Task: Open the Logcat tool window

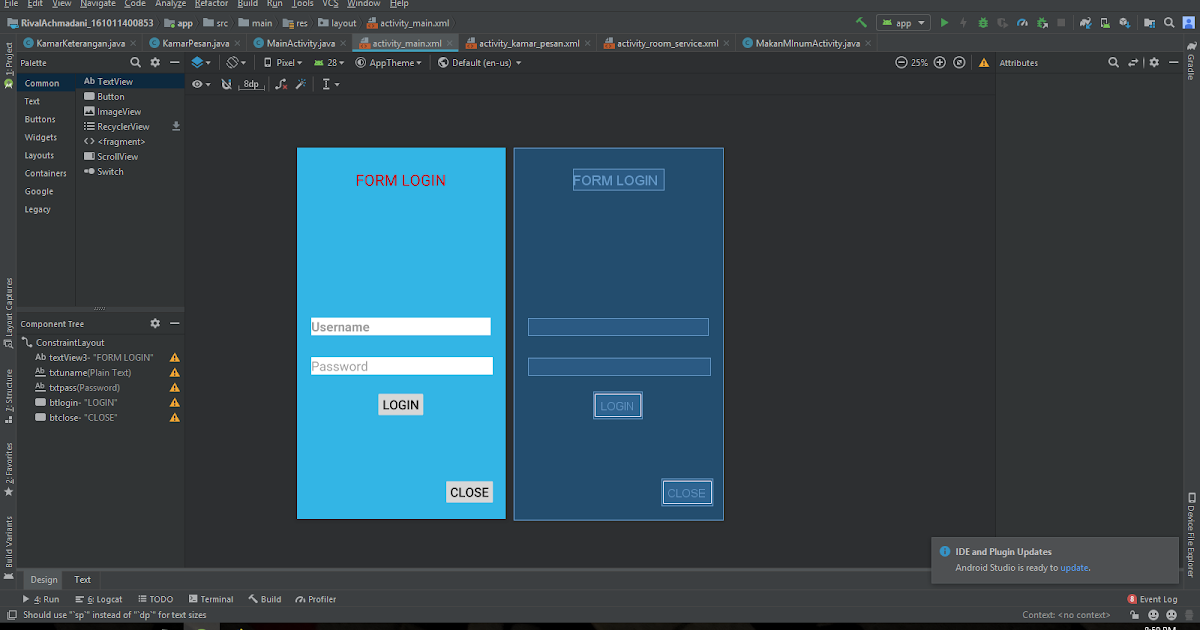Action: click(98, 599)
